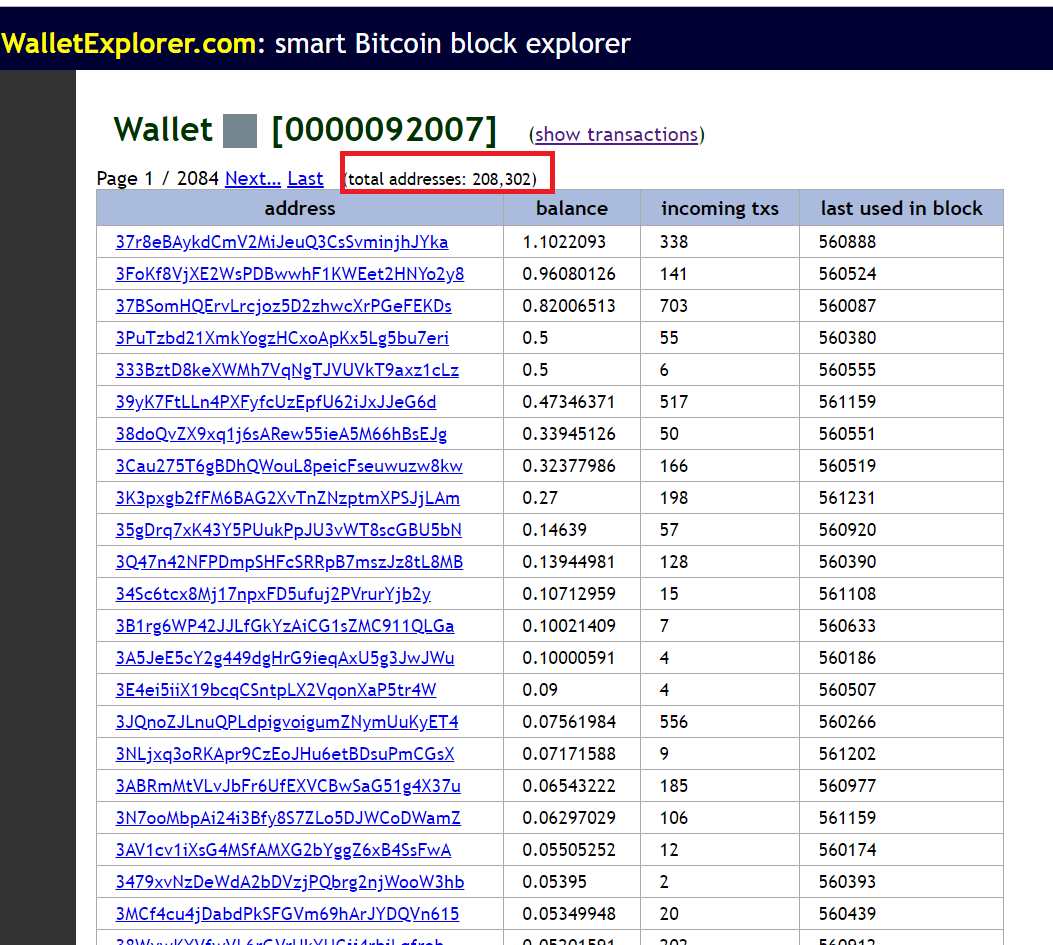The height and width of the screenshot is (945, 1053).
Task: Open address 3AV1cv1iXsG4MSfAMXG2bYggZ6xB4SsFwA
Action: (x=283, y=850)
